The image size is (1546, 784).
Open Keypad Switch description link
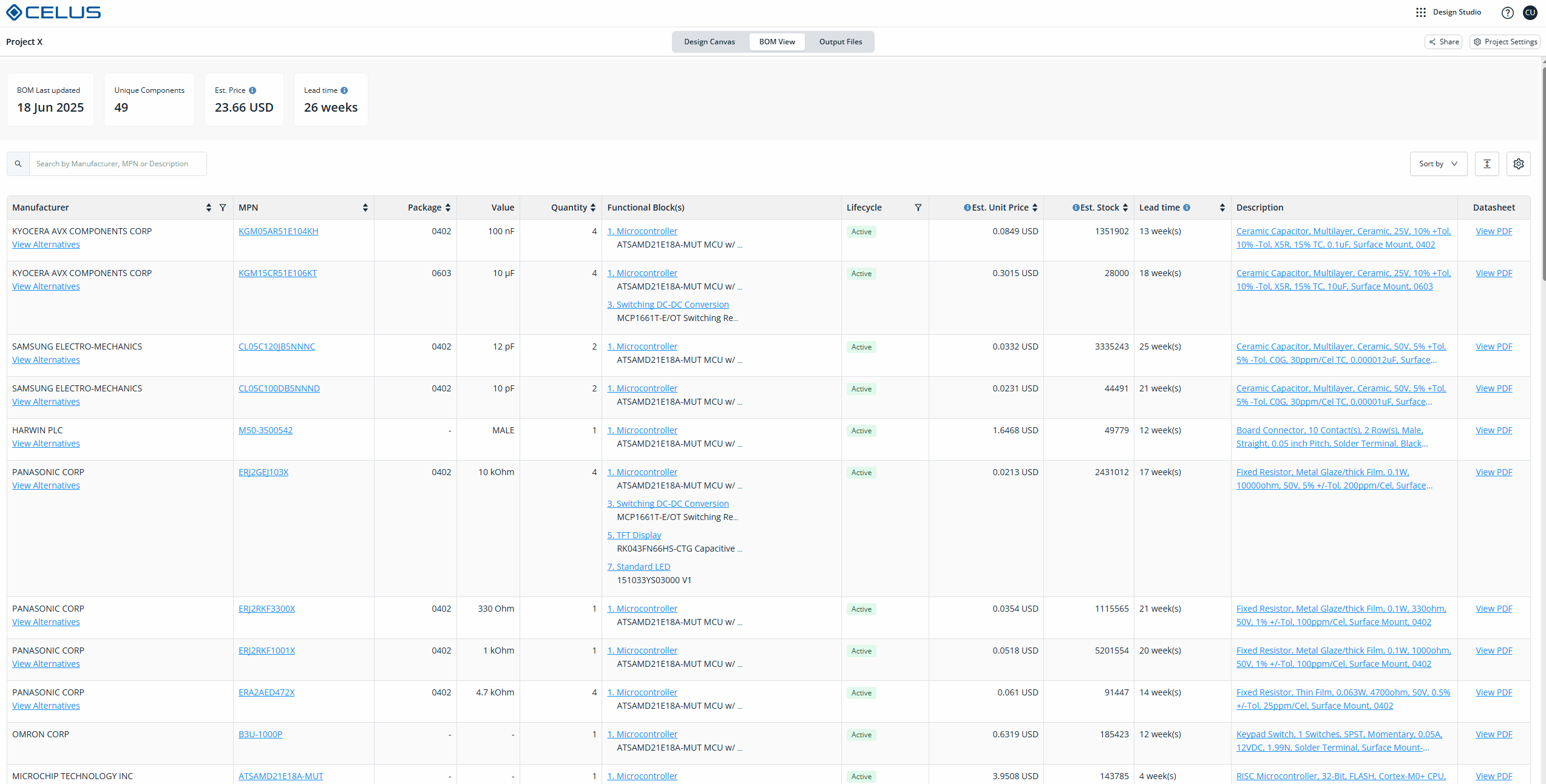pyautogui.click(x=1339, y=741)
